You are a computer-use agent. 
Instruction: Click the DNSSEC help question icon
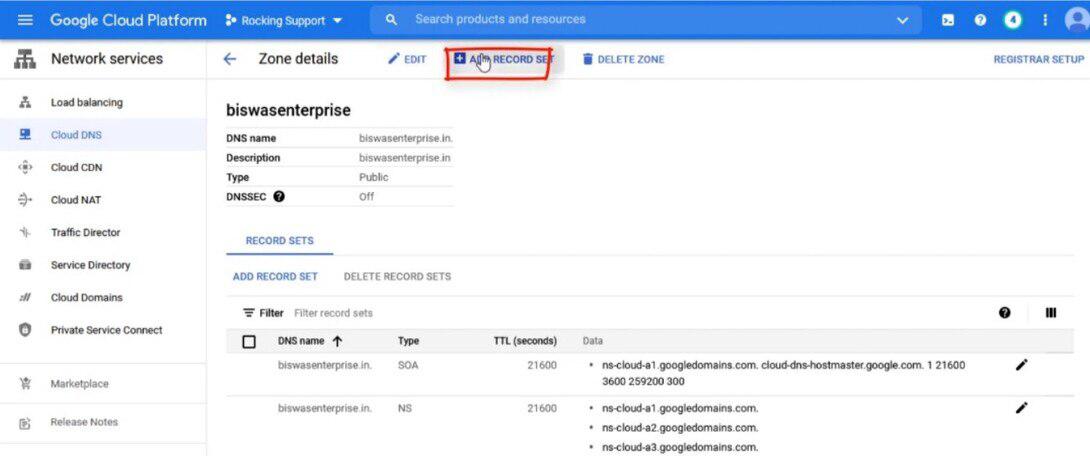coord(279,197)
